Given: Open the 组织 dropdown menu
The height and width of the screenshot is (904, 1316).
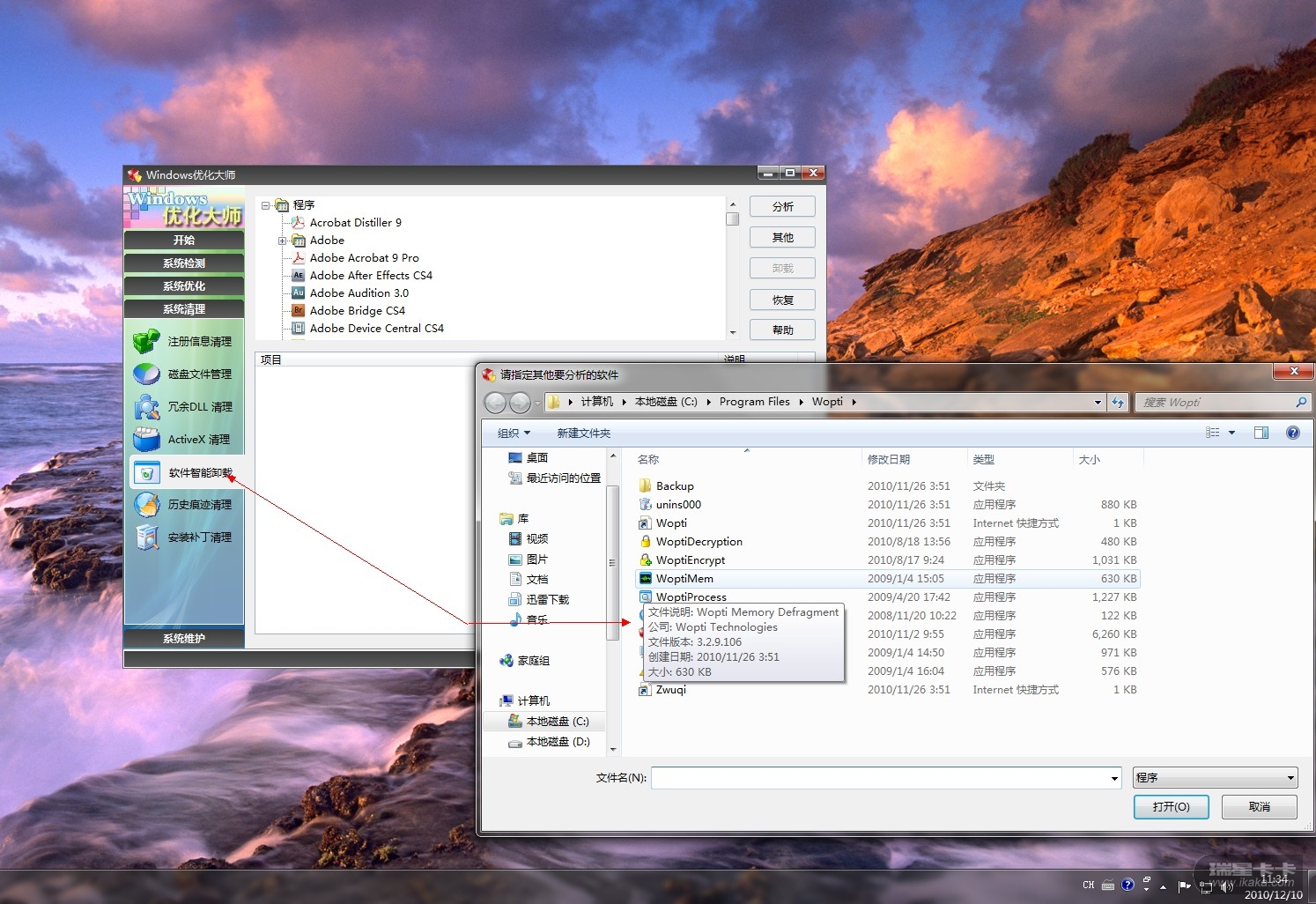Looking at the screenshot, I should [x=514, y=433].
